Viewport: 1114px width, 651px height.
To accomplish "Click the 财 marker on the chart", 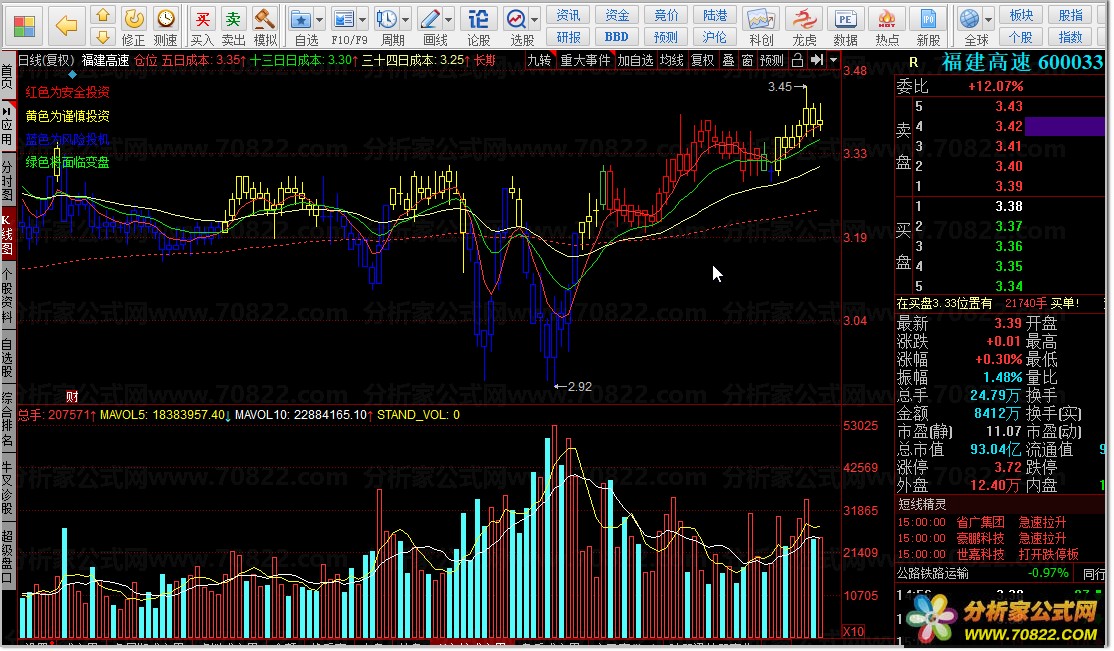I will click(72, 397).
